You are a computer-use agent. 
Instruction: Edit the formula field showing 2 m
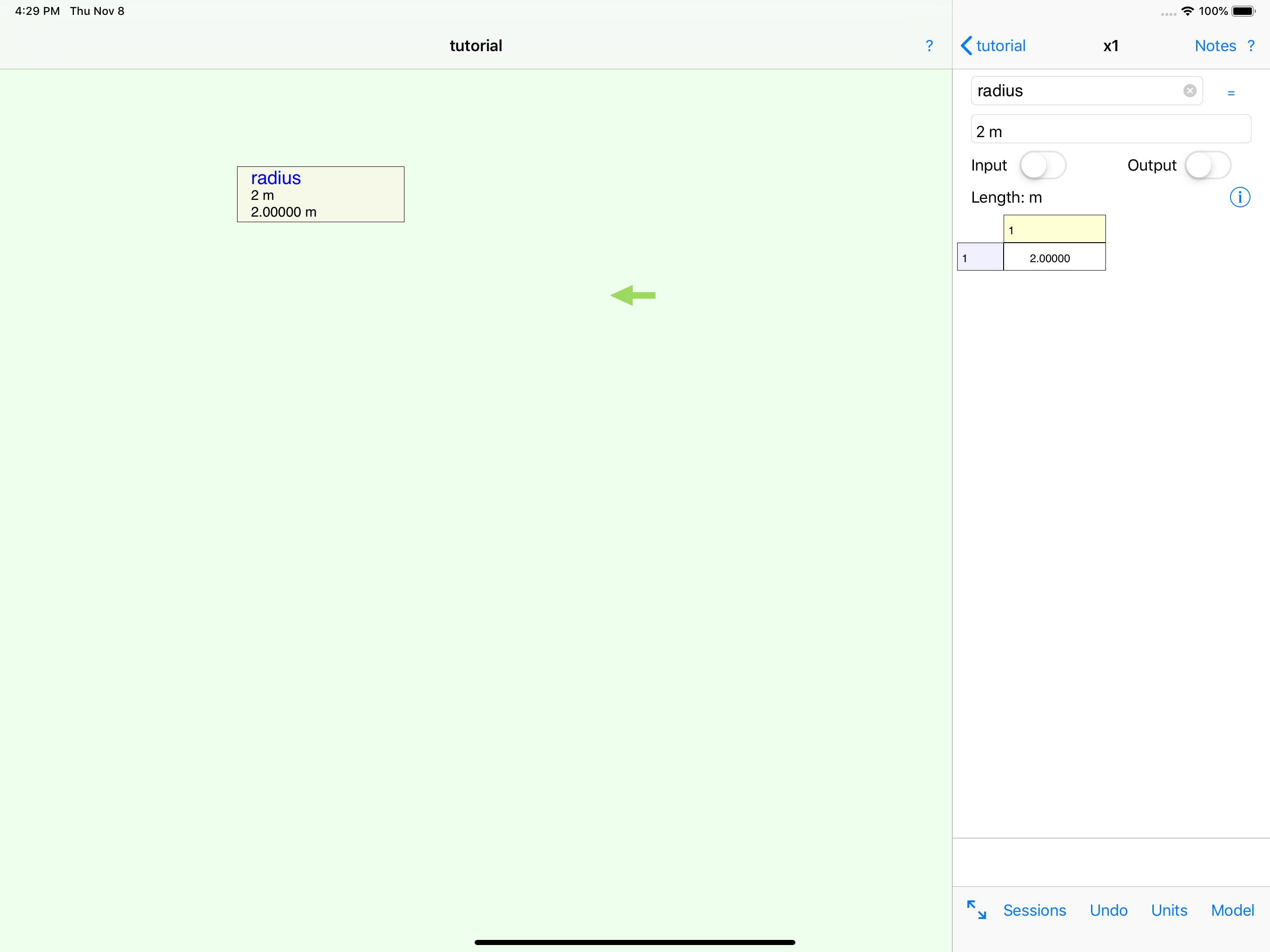coord(1111,129)
